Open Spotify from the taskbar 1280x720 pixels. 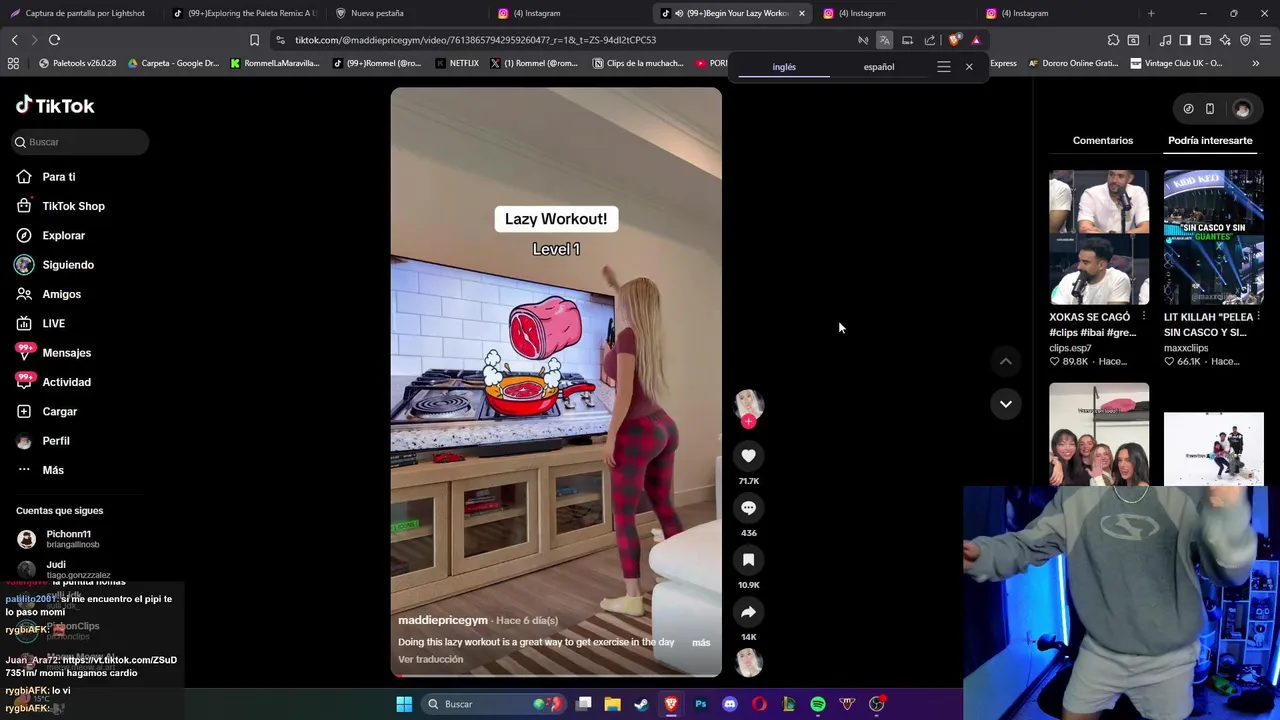click(818, 704)
